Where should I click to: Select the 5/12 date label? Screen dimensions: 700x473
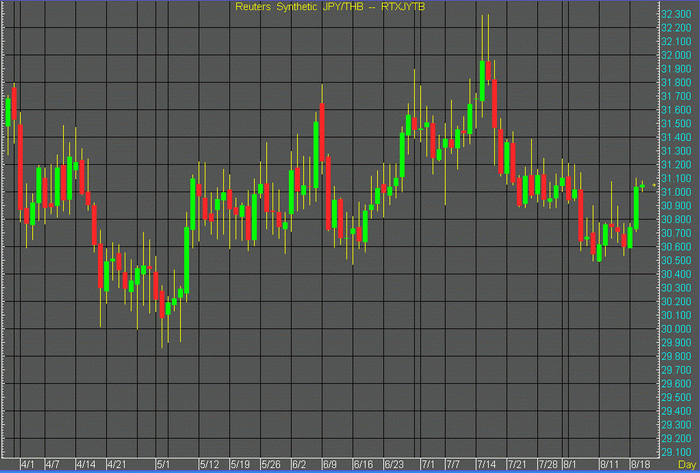pyautogui.click(x=209, y=465)
